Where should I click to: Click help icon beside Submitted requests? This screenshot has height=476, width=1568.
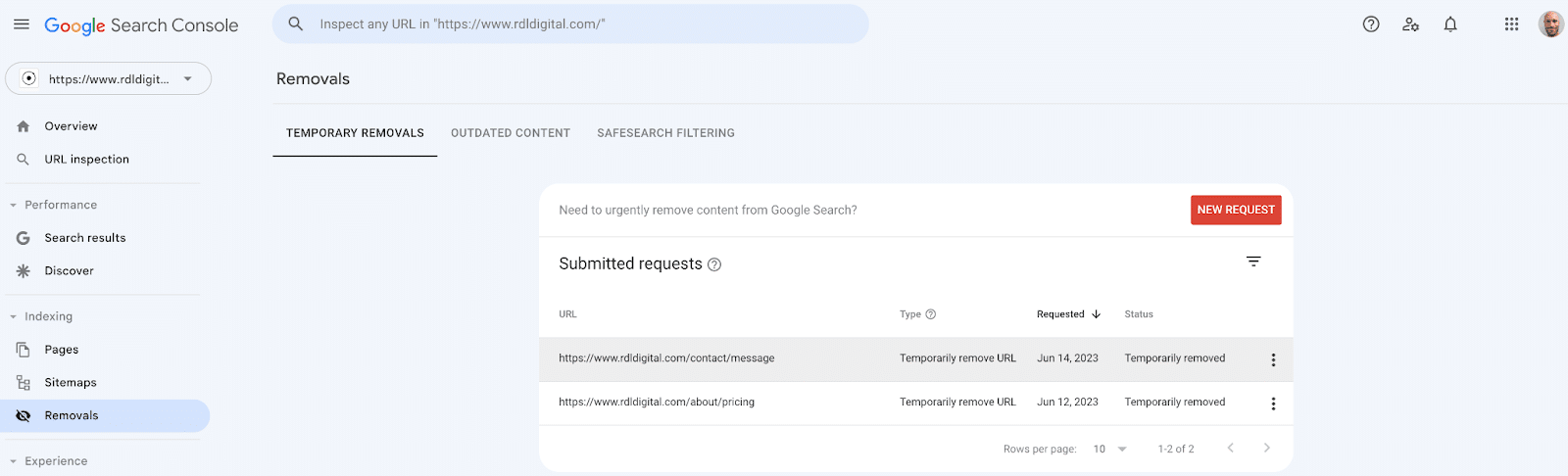click(714, 264)
